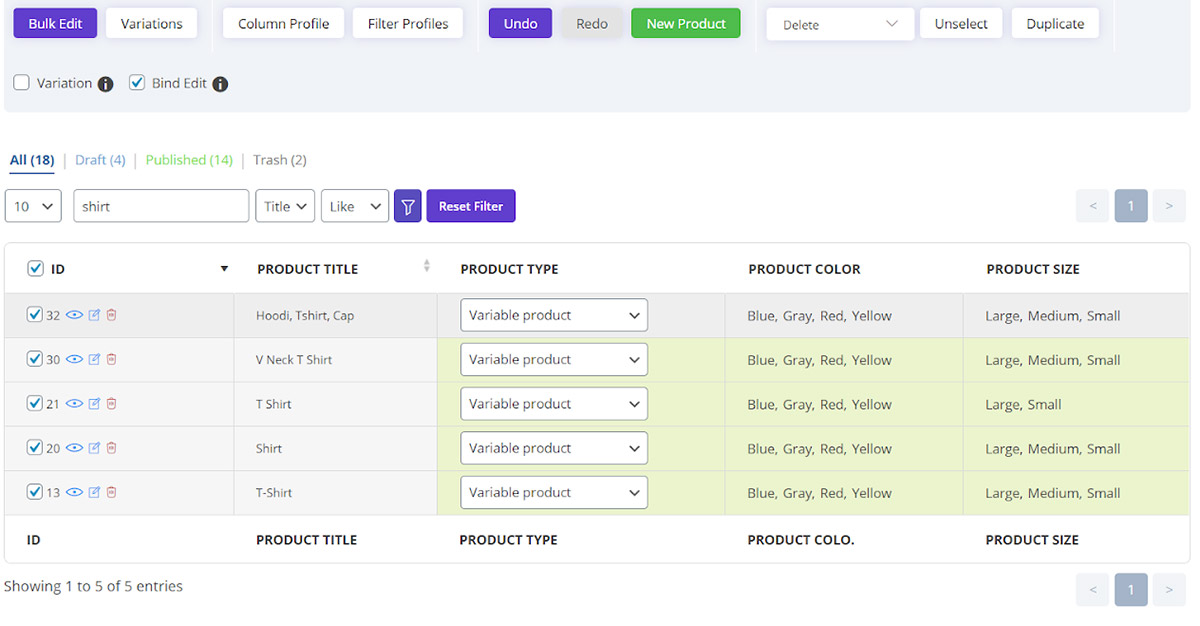1200x626 pixels.
Task: Show the Variation info tooltip icon
Action: click(106, 84)
